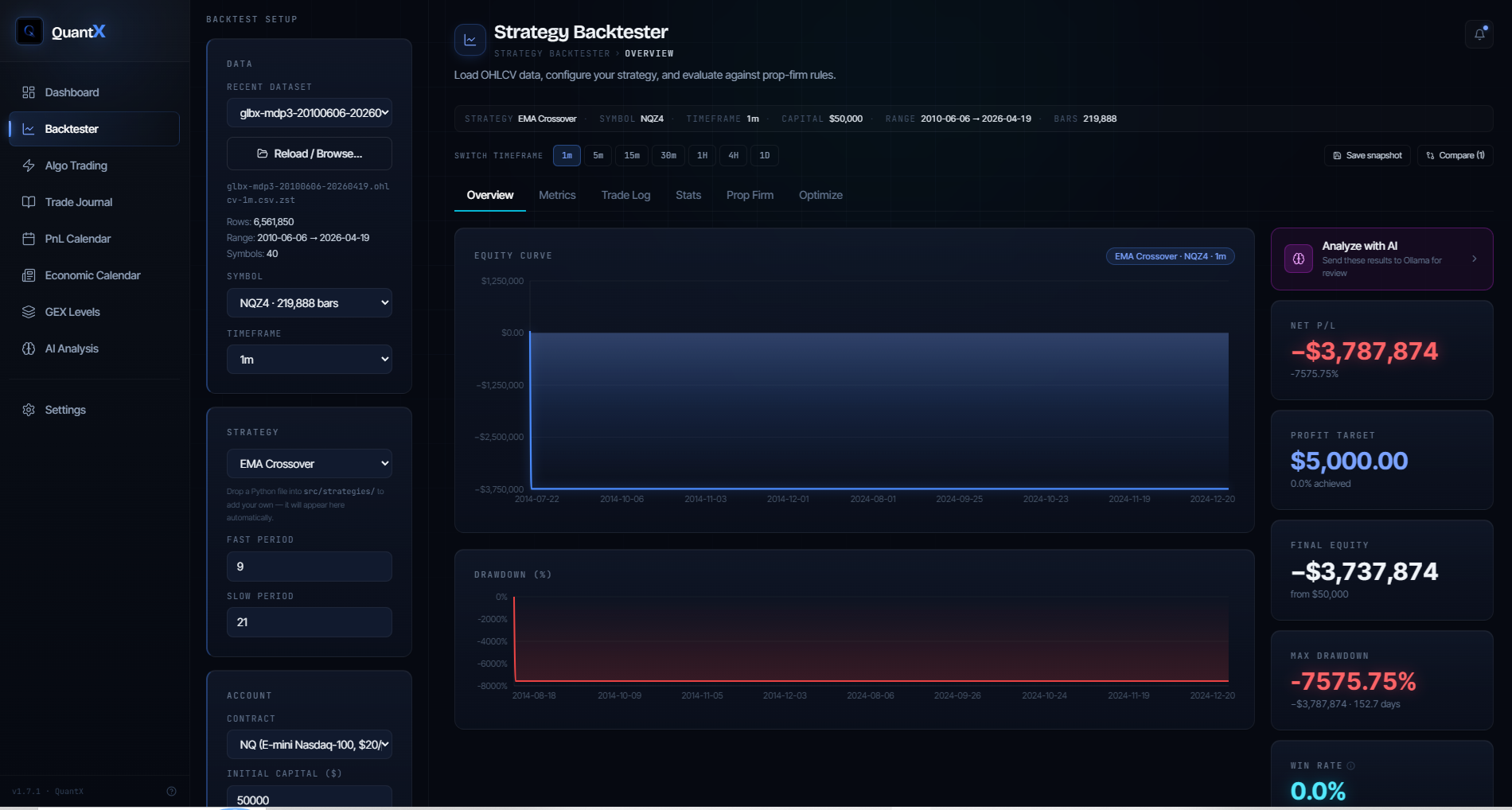The width and height of the screenshot is (1512, 810).
Task: Click the Algo Trading lightning icon
Action: pos(29,166)
